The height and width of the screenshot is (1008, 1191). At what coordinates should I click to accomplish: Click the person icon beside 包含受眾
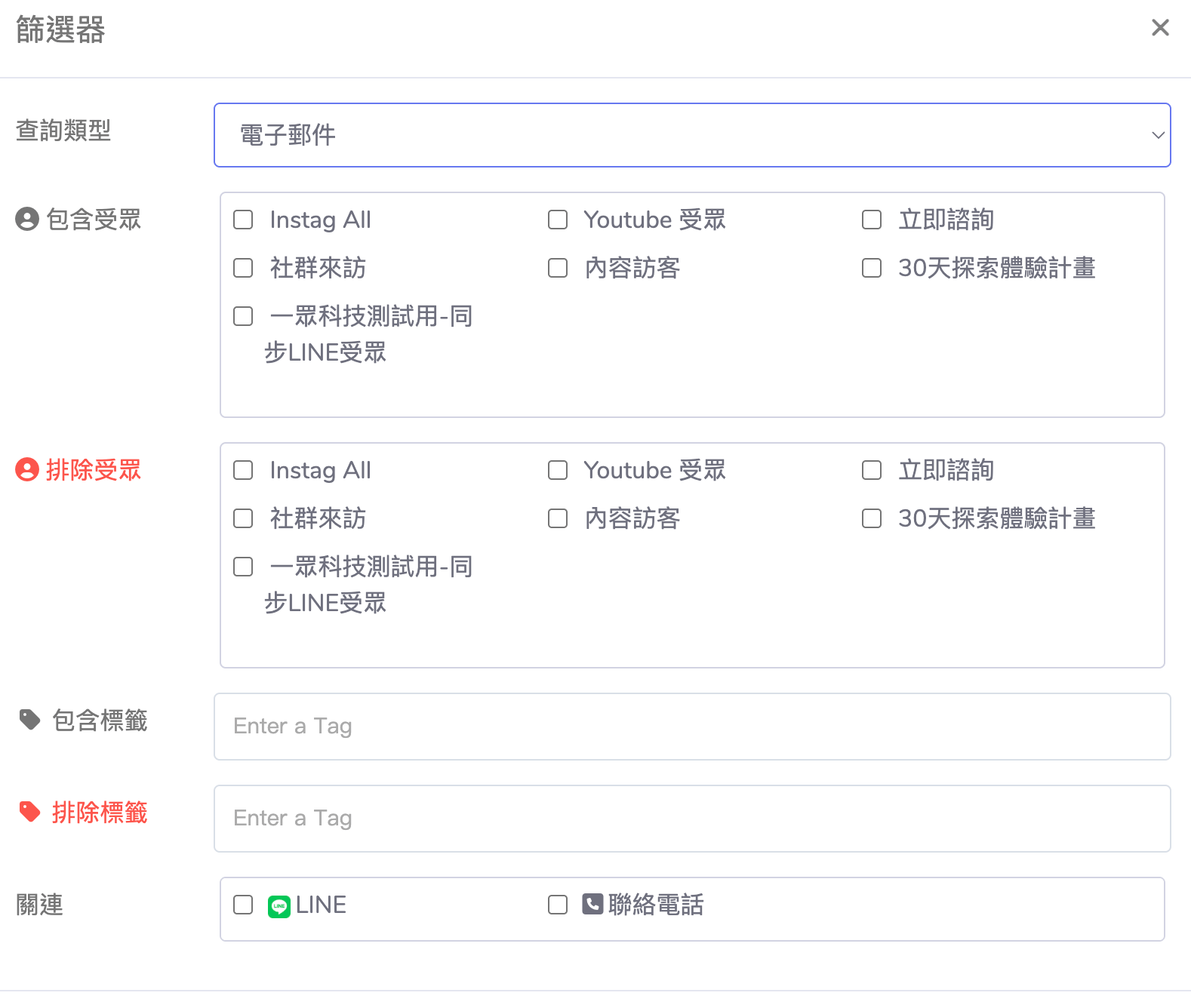[27, 220]
